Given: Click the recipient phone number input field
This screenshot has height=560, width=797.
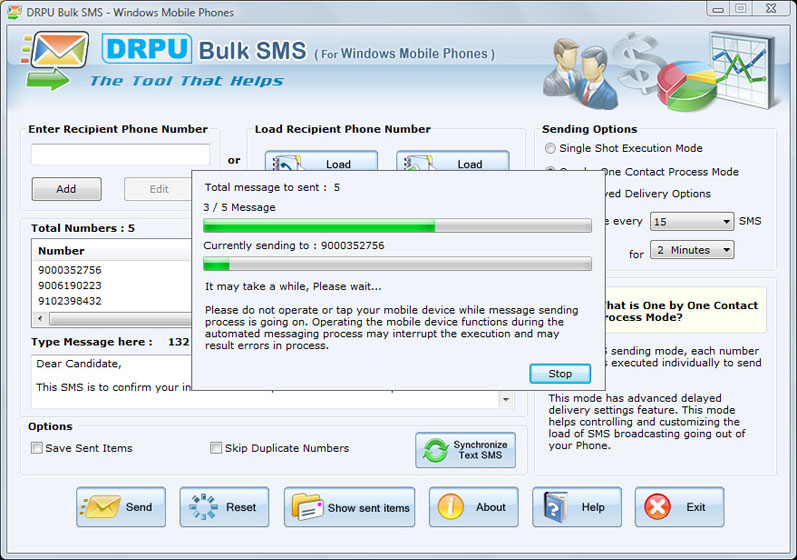Looking at the screenshot, I should pos(120,154).
